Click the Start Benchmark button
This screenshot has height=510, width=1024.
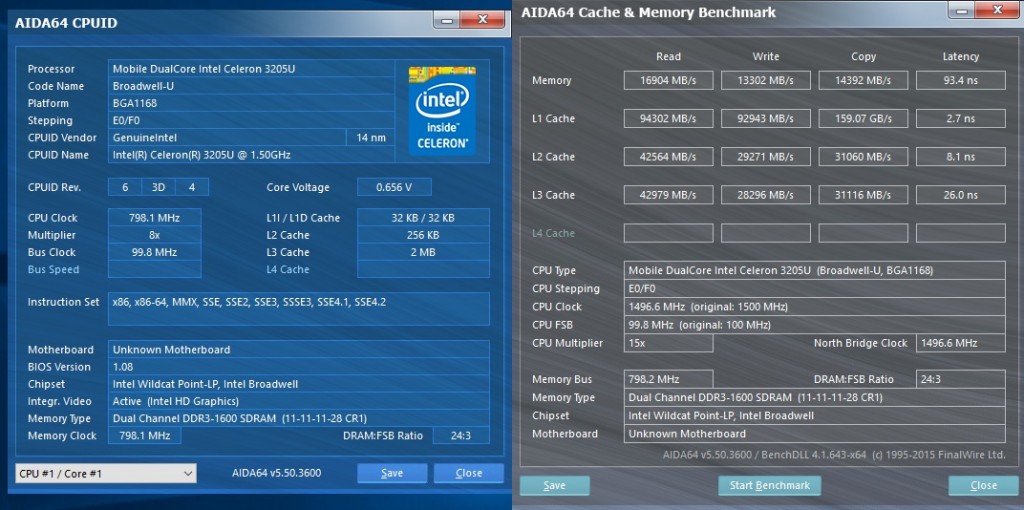[x=769, y=485]
